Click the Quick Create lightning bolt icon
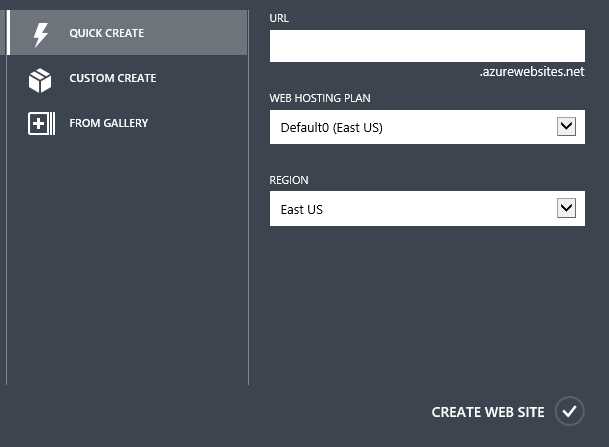The image size is (609, 447). [40, 35]
